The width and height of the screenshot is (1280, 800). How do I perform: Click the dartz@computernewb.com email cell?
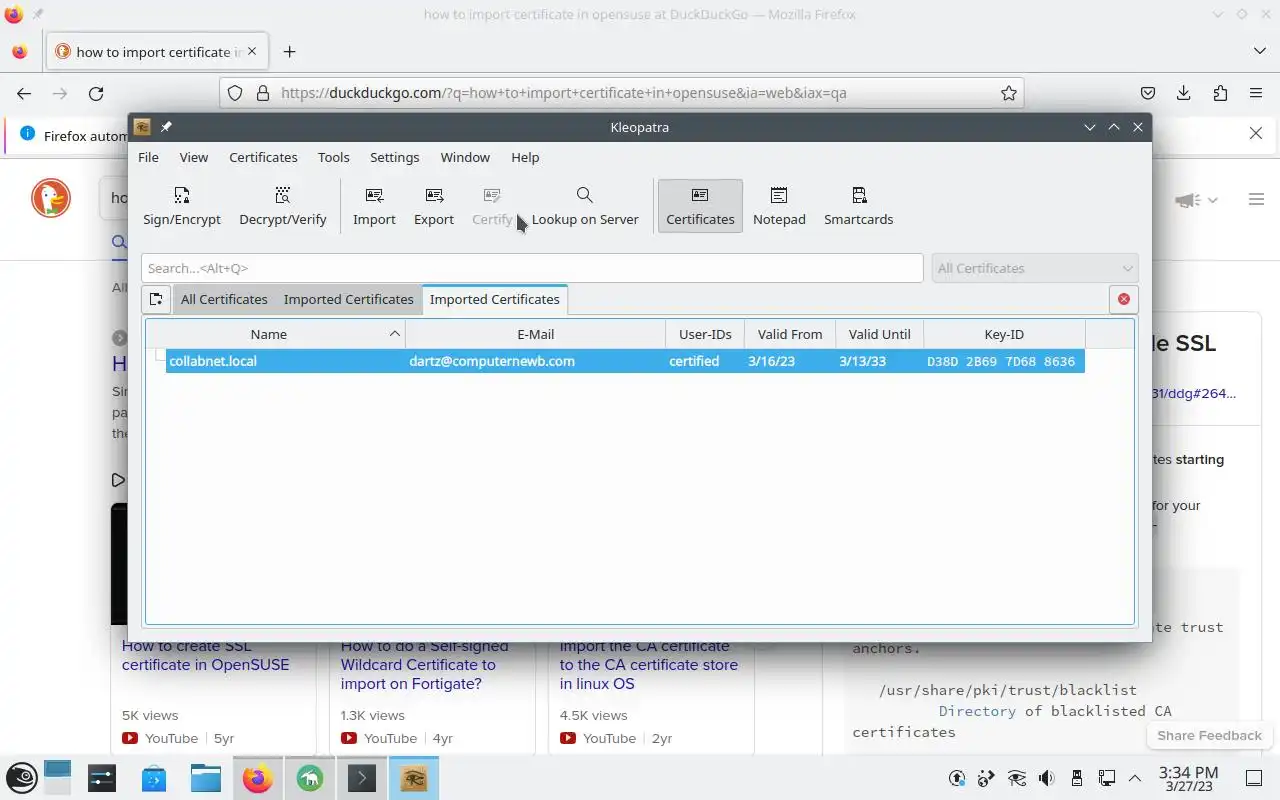point(492,361)
